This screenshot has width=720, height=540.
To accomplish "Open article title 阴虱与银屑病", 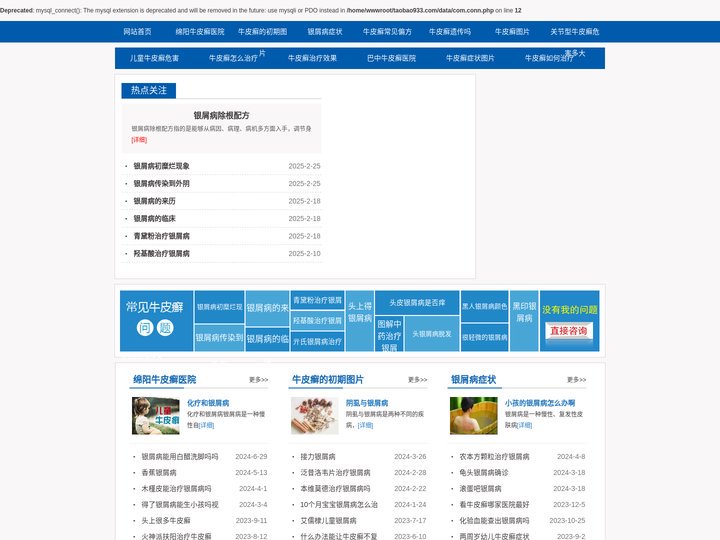I will point(367,403).
